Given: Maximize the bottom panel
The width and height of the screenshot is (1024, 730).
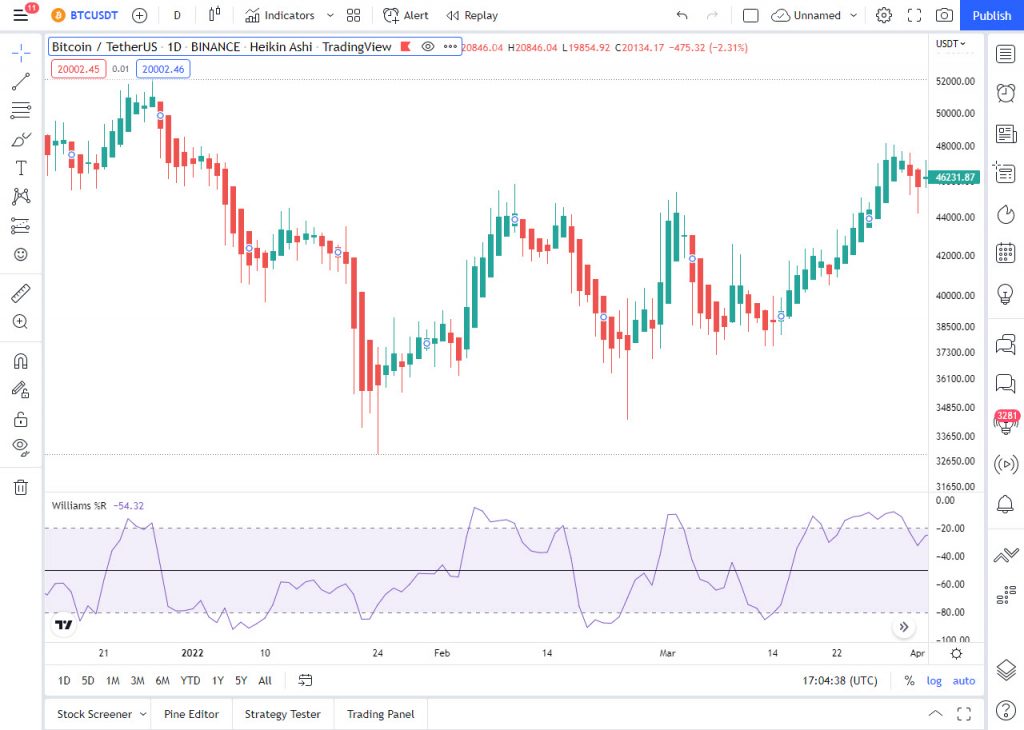Looking at the screenshot, I should click(964, 713).
